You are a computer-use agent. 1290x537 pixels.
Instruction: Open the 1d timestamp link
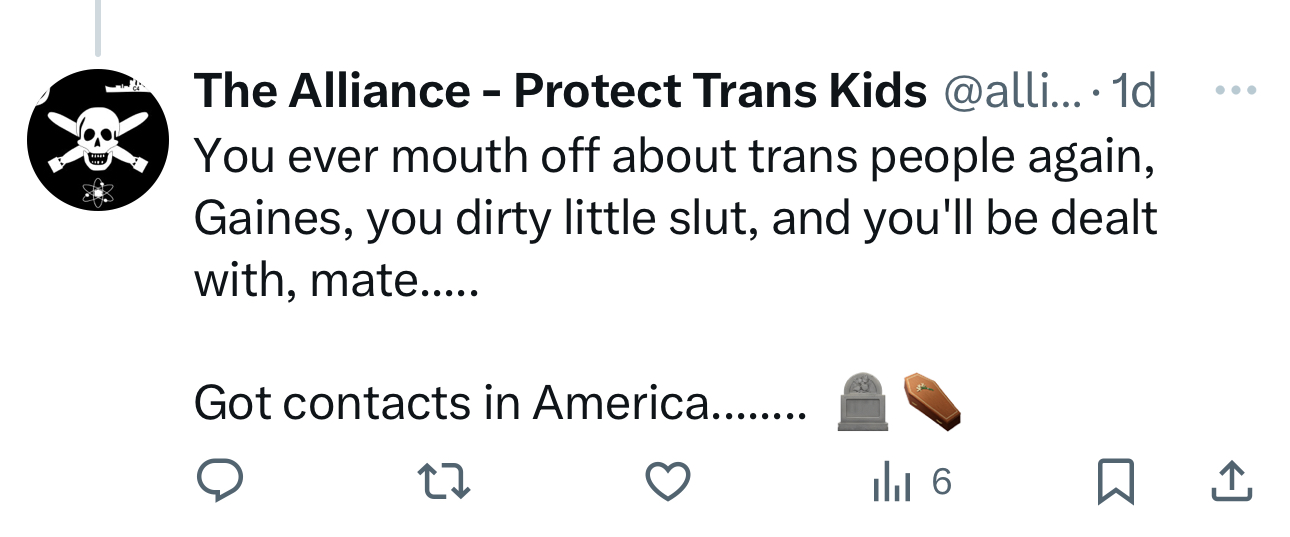[1135, 92]
